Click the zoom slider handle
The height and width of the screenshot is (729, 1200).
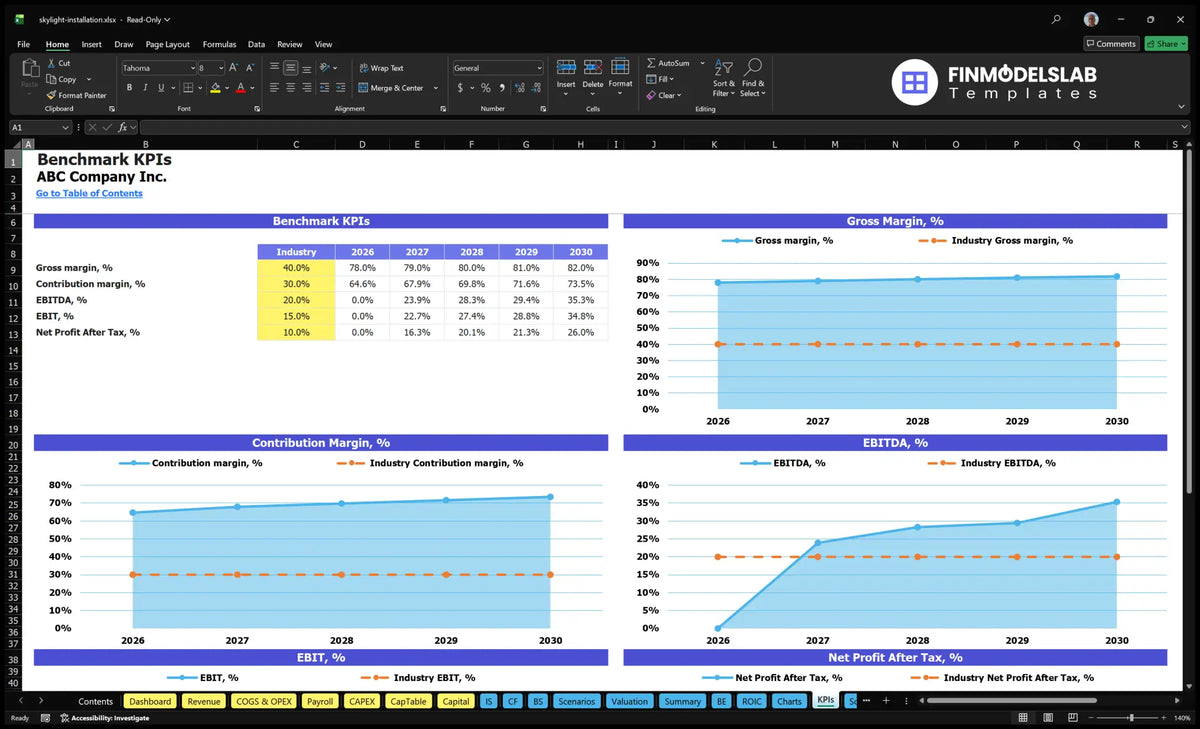point(1131,717)
